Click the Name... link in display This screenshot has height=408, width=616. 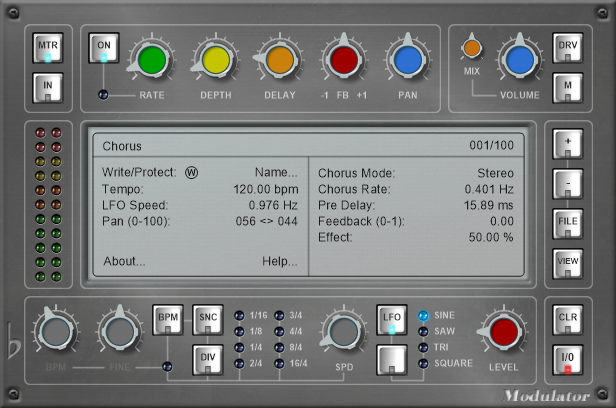275,172
